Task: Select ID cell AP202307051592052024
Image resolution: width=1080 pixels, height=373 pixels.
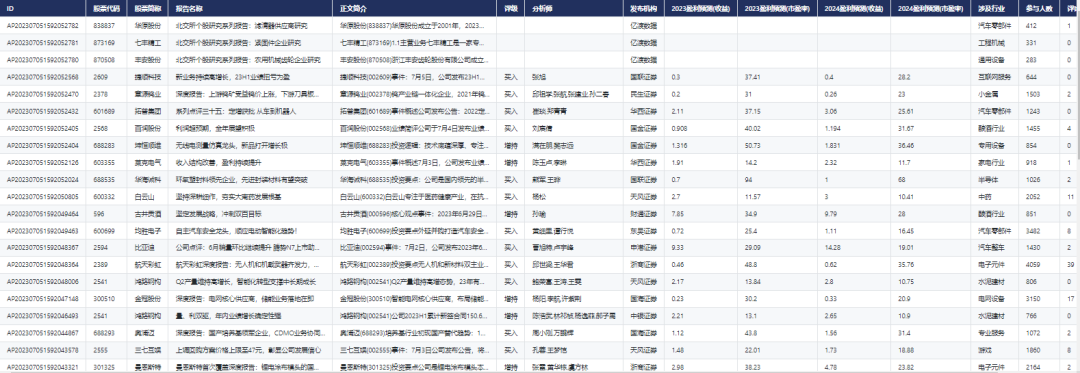Action: coord(43,180)
